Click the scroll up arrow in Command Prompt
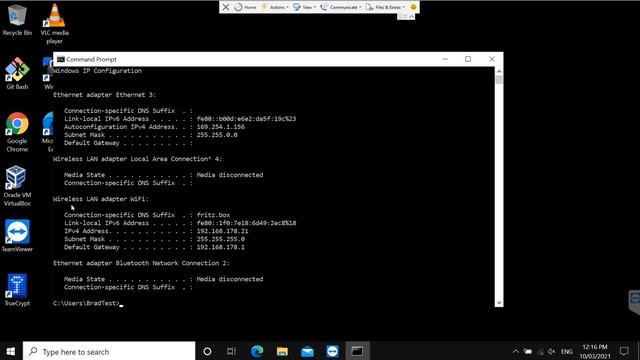Image resolution: width=640 pixels, height=360 pixels. [x=499, y=71]
